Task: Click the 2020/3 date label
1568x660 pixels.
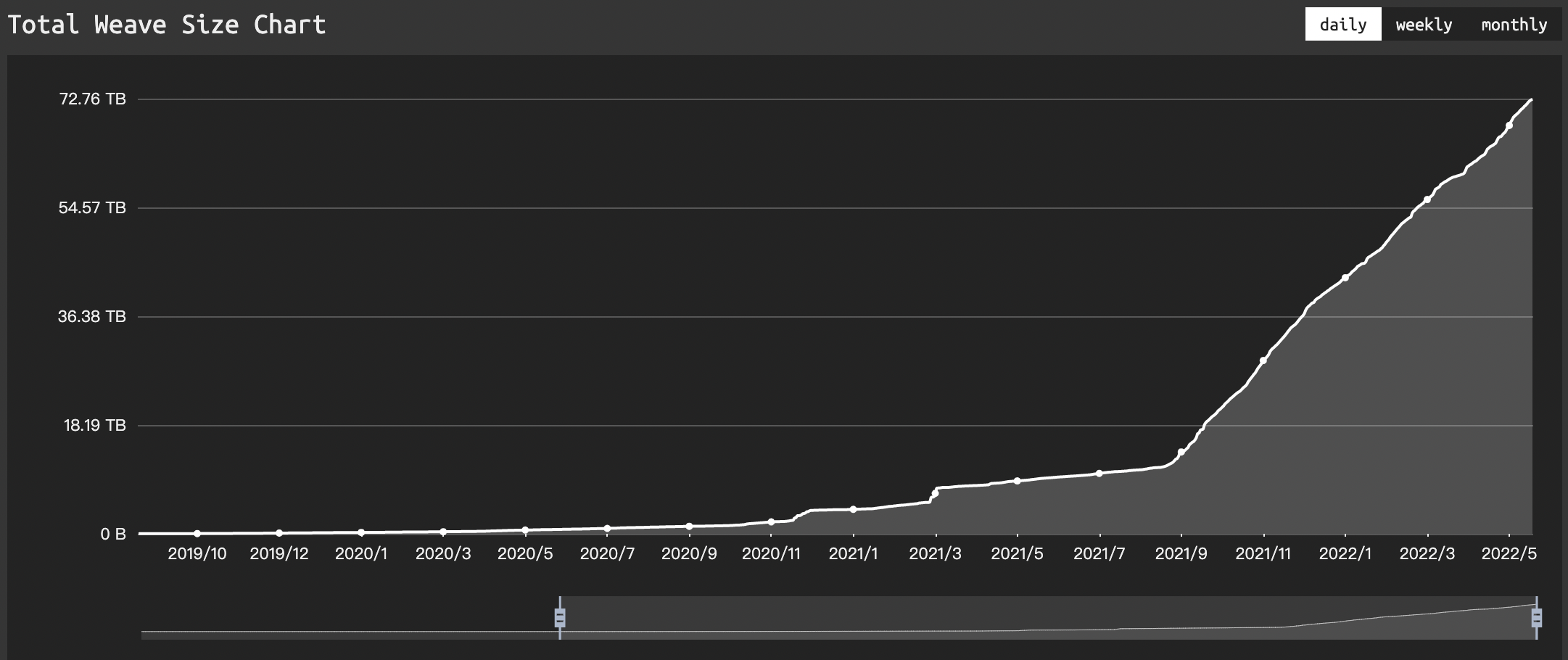Action: click(443, 554)
